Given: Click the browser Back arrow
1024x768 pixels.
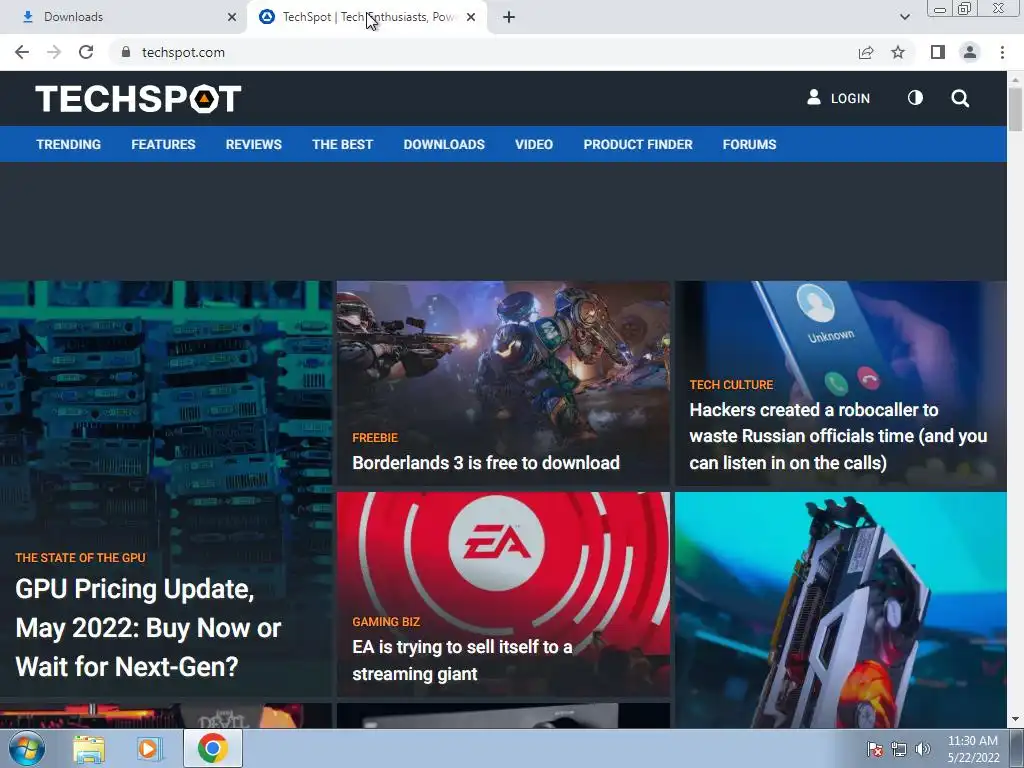Looking at the screenshot, I should (22, 52).
